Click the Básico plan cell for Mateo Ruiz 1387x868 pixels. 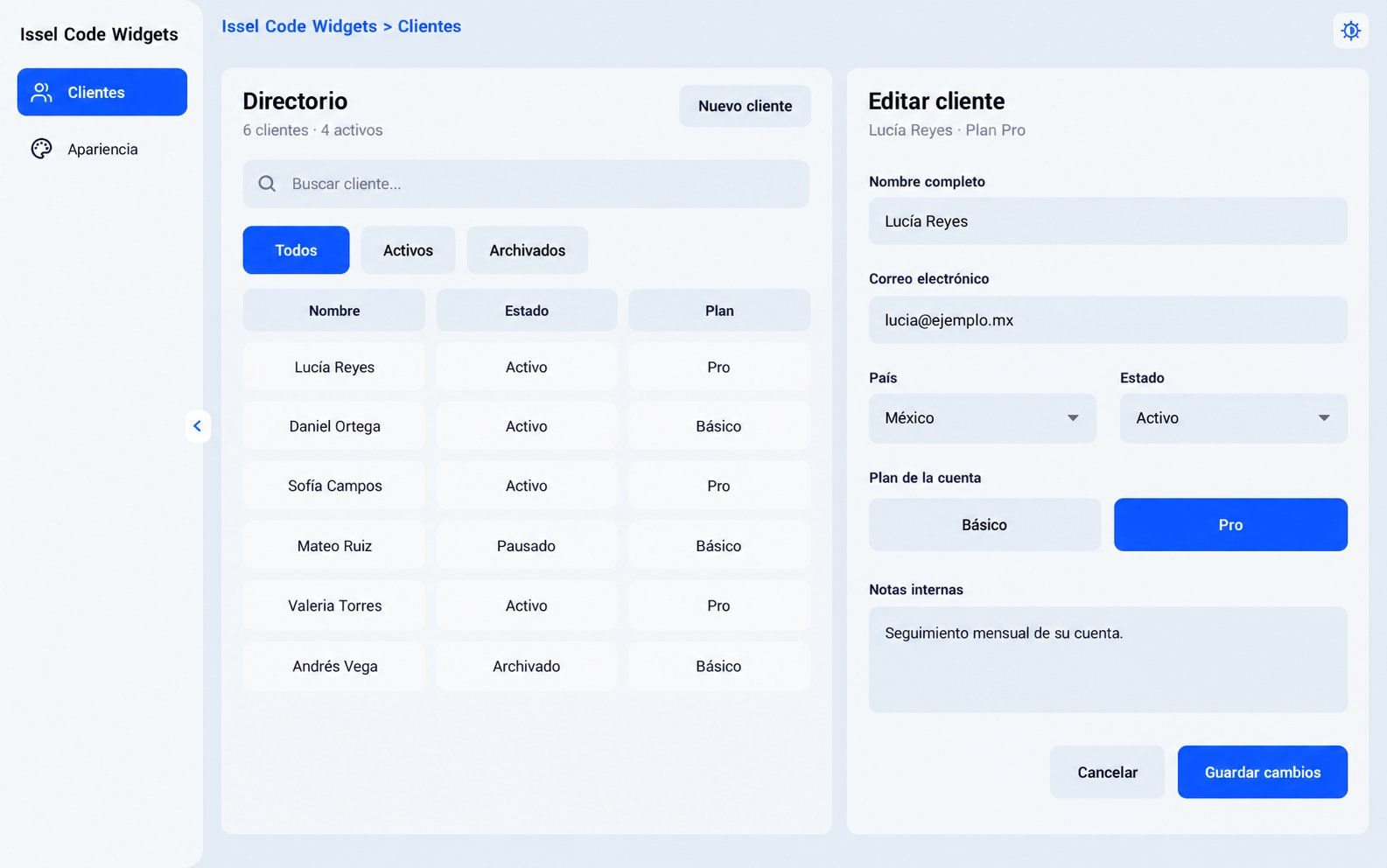click(719, 546)
